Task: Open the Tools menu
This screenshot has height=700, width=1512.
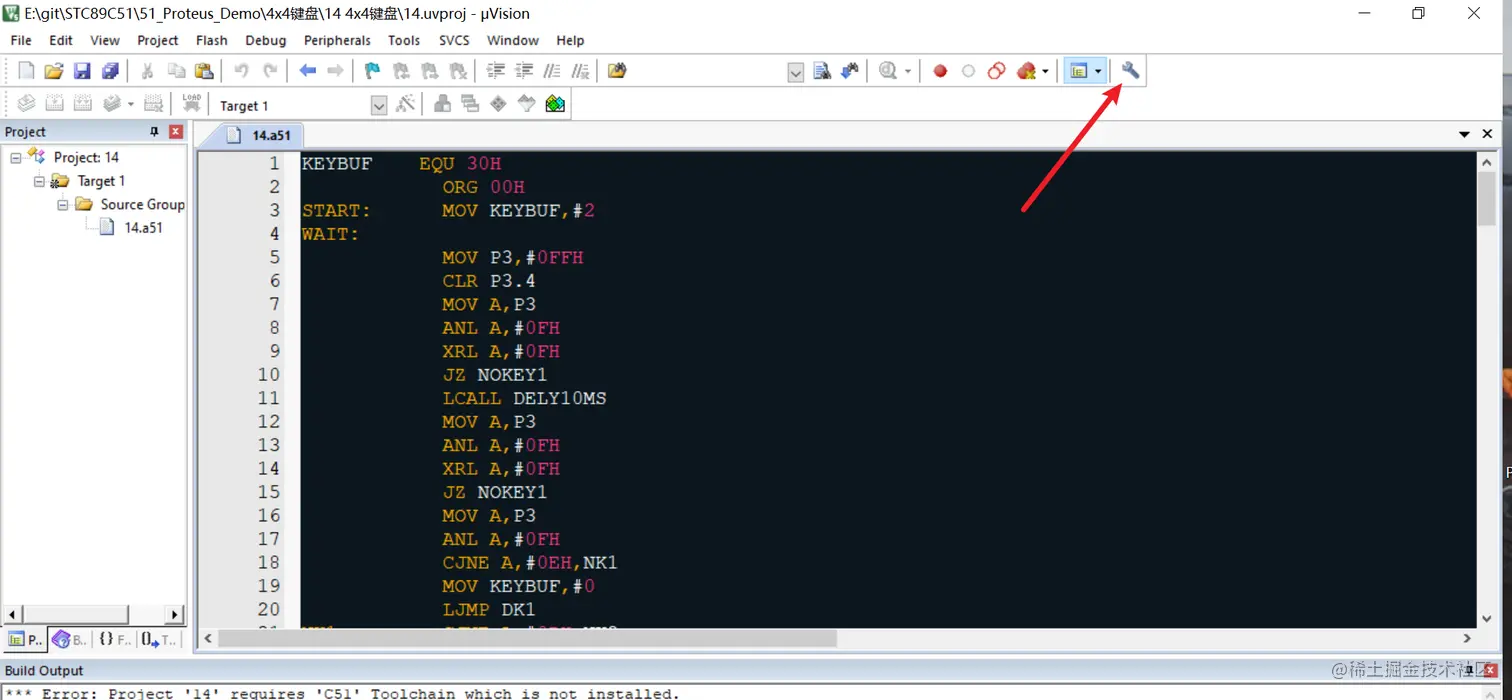Action: tap(404, 41)
